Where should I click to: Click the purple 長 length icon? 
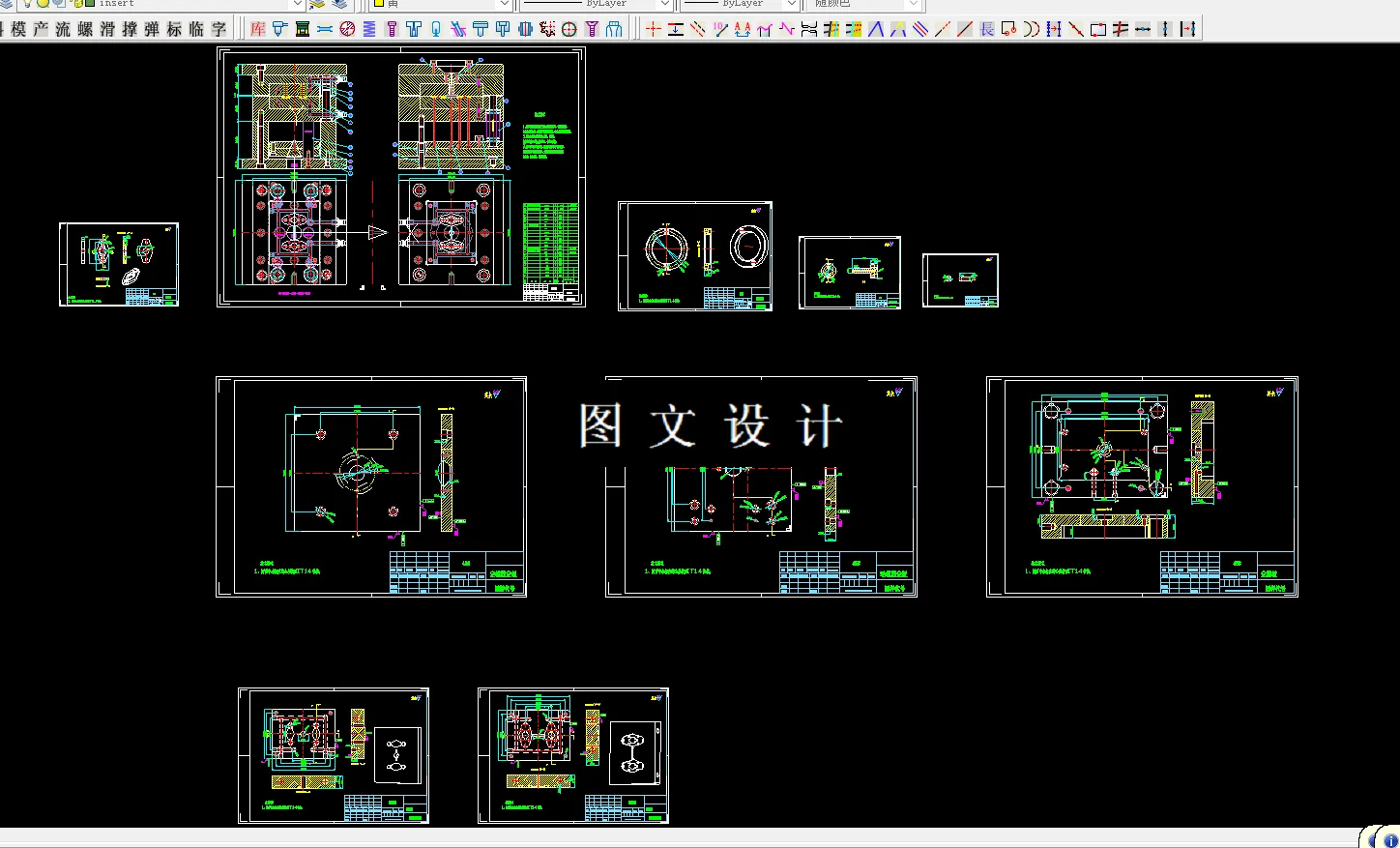tap(986, 29)
